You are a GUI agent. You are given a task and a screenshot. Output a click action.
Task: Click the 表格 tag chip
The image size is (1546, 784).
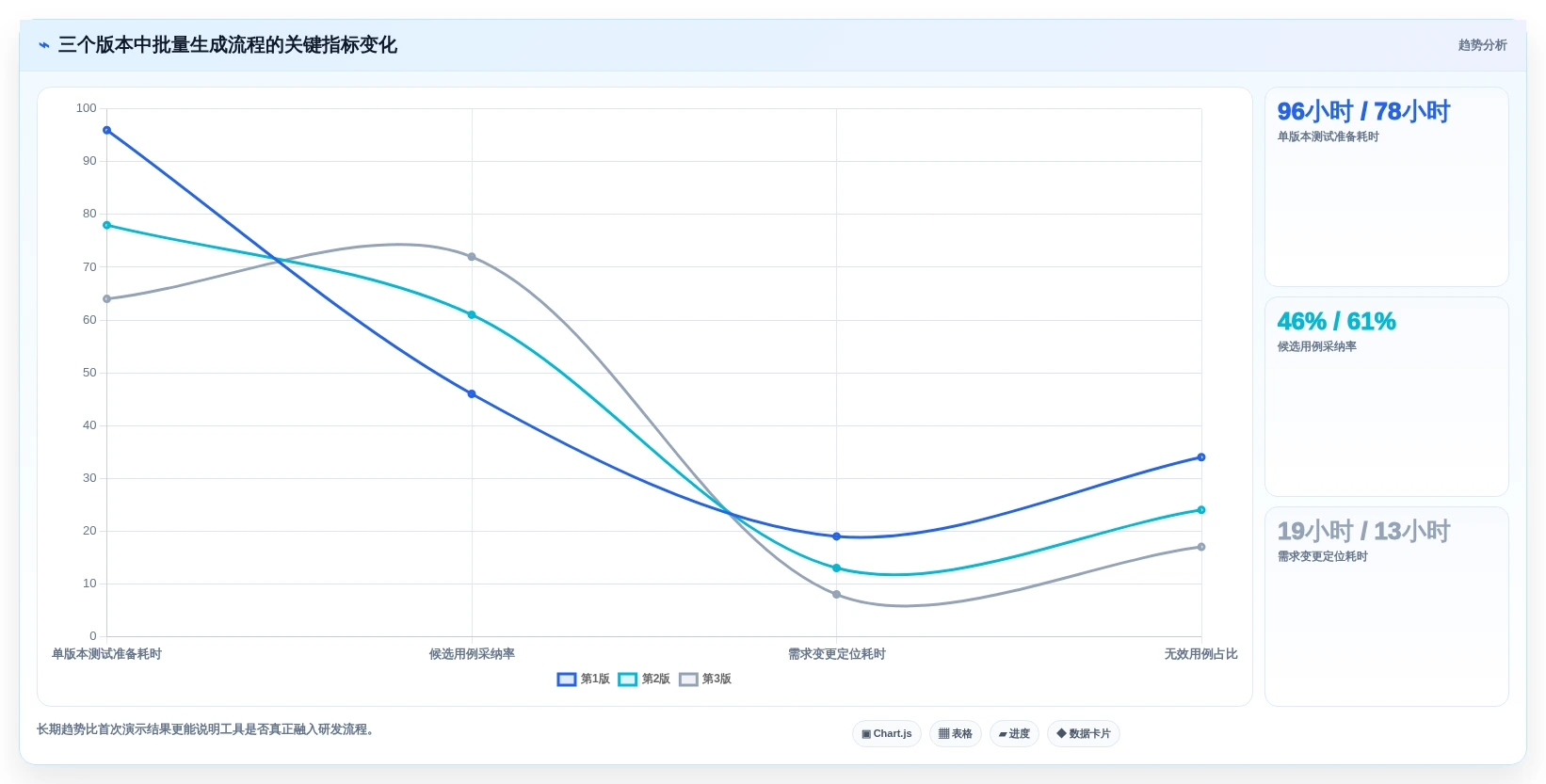click(956, 734)
